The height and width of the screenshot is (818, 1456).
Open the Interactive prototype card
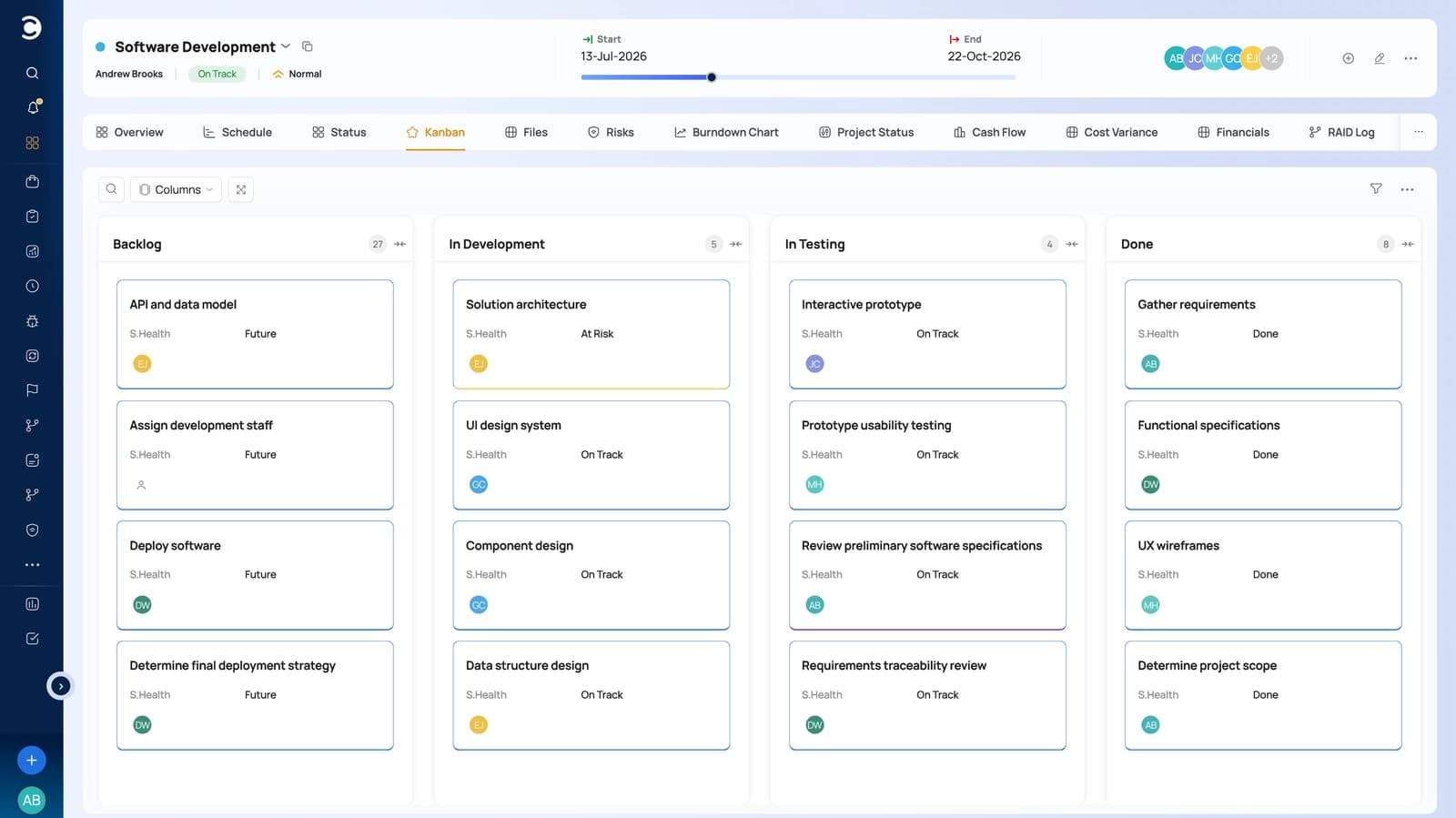coord(927,334)
